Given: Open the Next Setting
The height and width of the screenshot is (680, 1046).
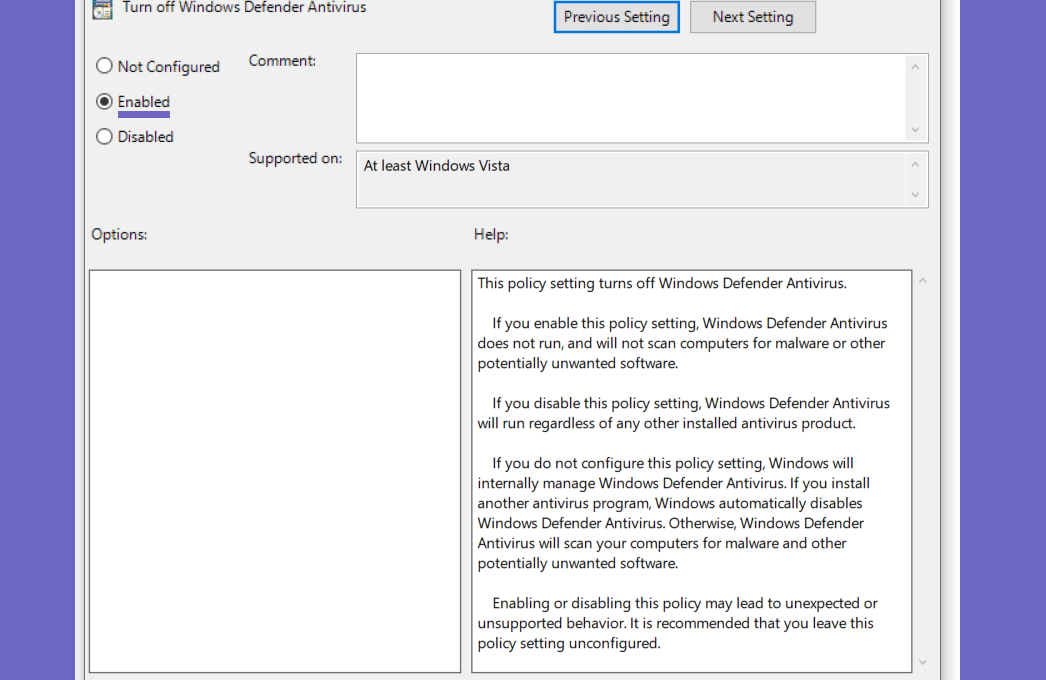Looking at the screenshot, I should [x=752, y=17].
